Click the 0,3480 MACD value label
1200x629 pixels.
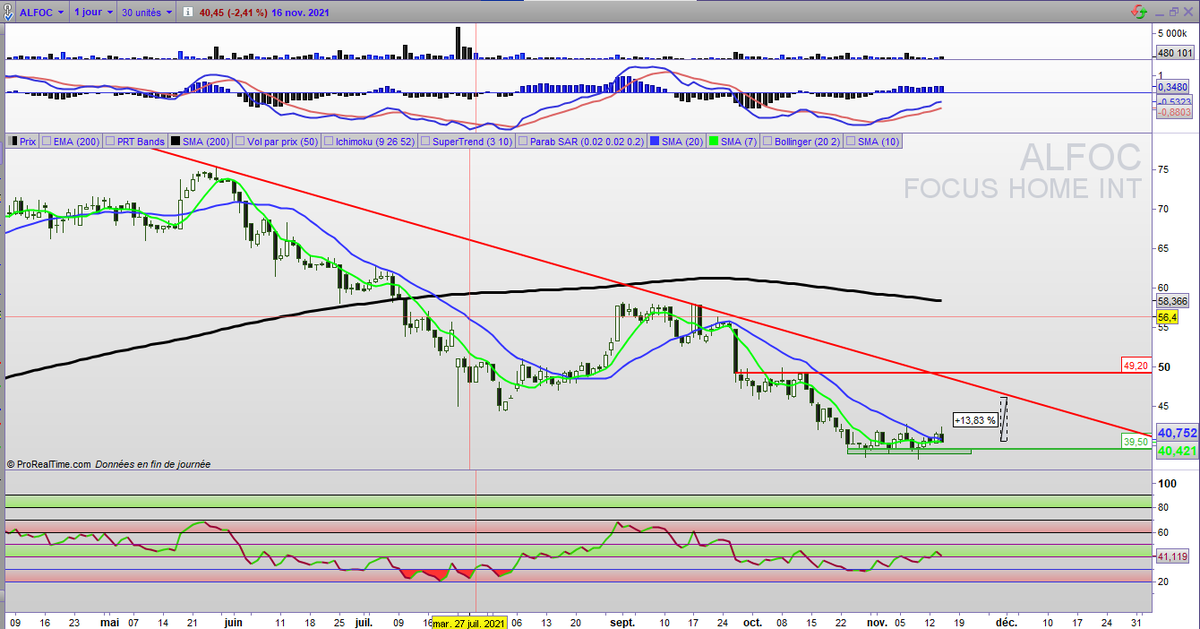point(1171,89)
